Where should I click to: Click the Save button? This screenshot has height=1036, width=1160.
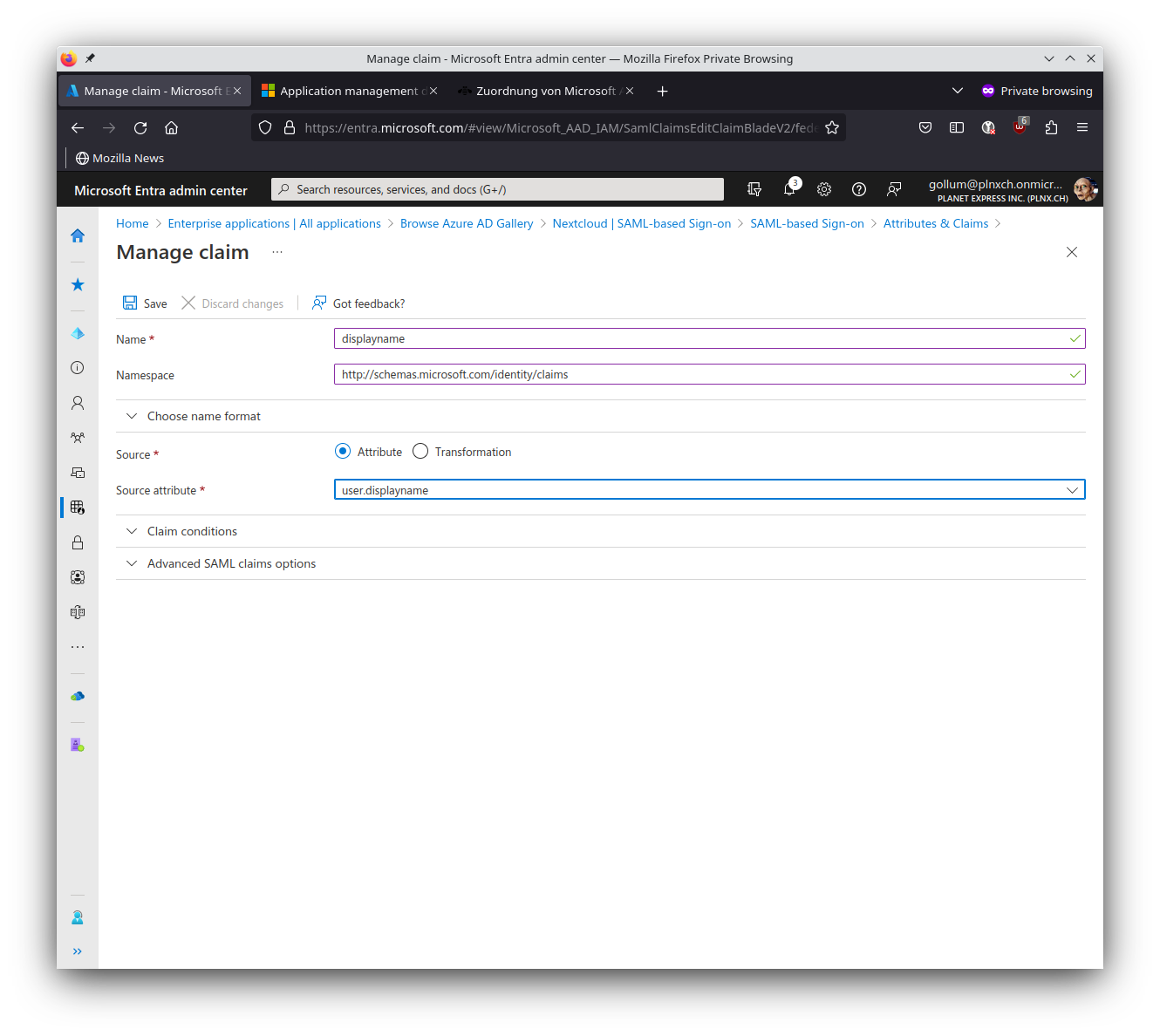point(145,303)
